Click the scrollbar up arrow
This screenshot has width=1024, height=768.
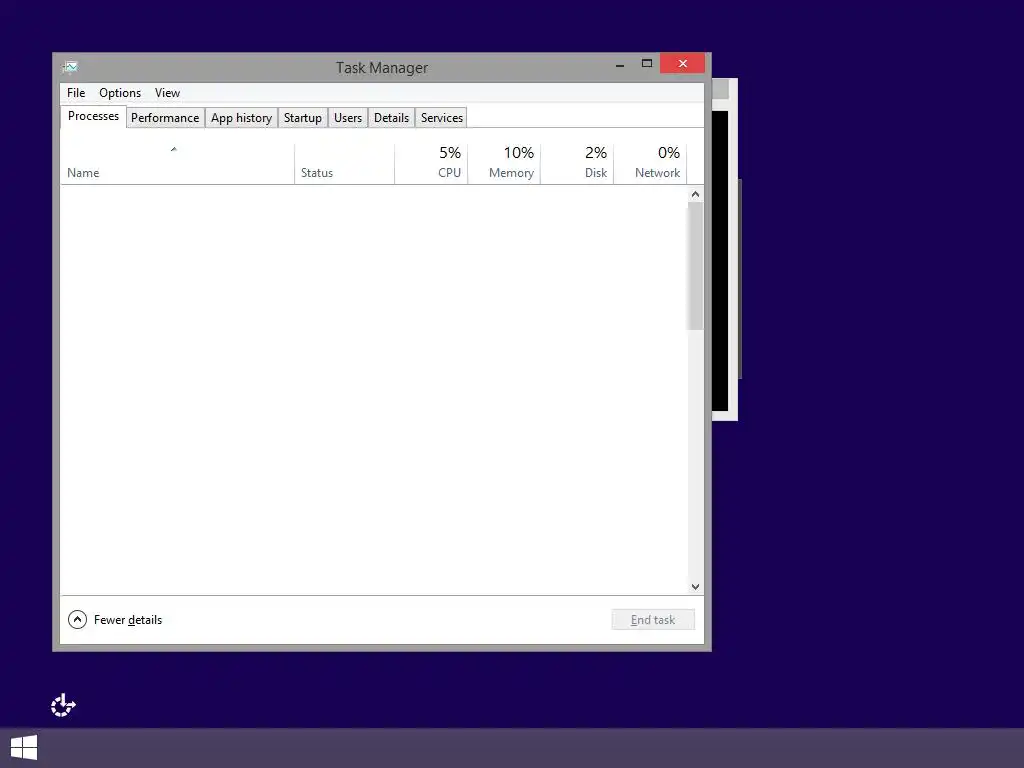(x=696, y=194)
